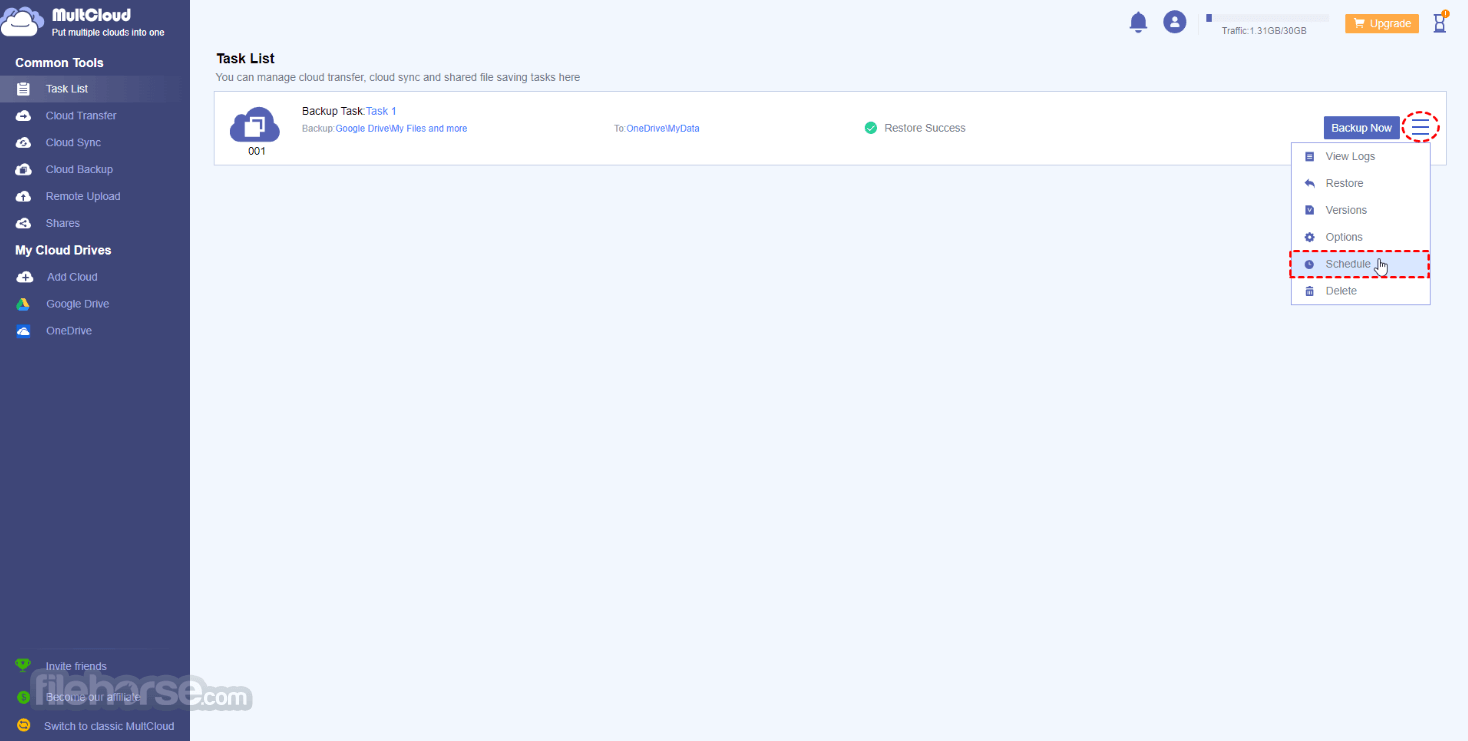Toggle the task's three-line menu button
This screenshot has height=741, width=1468.
1420,127
